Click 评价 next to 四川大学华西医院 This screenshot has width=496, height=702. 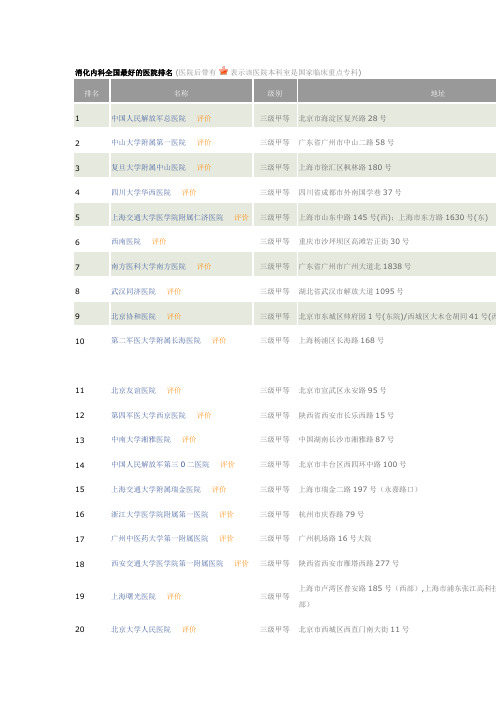coord(189,193)
